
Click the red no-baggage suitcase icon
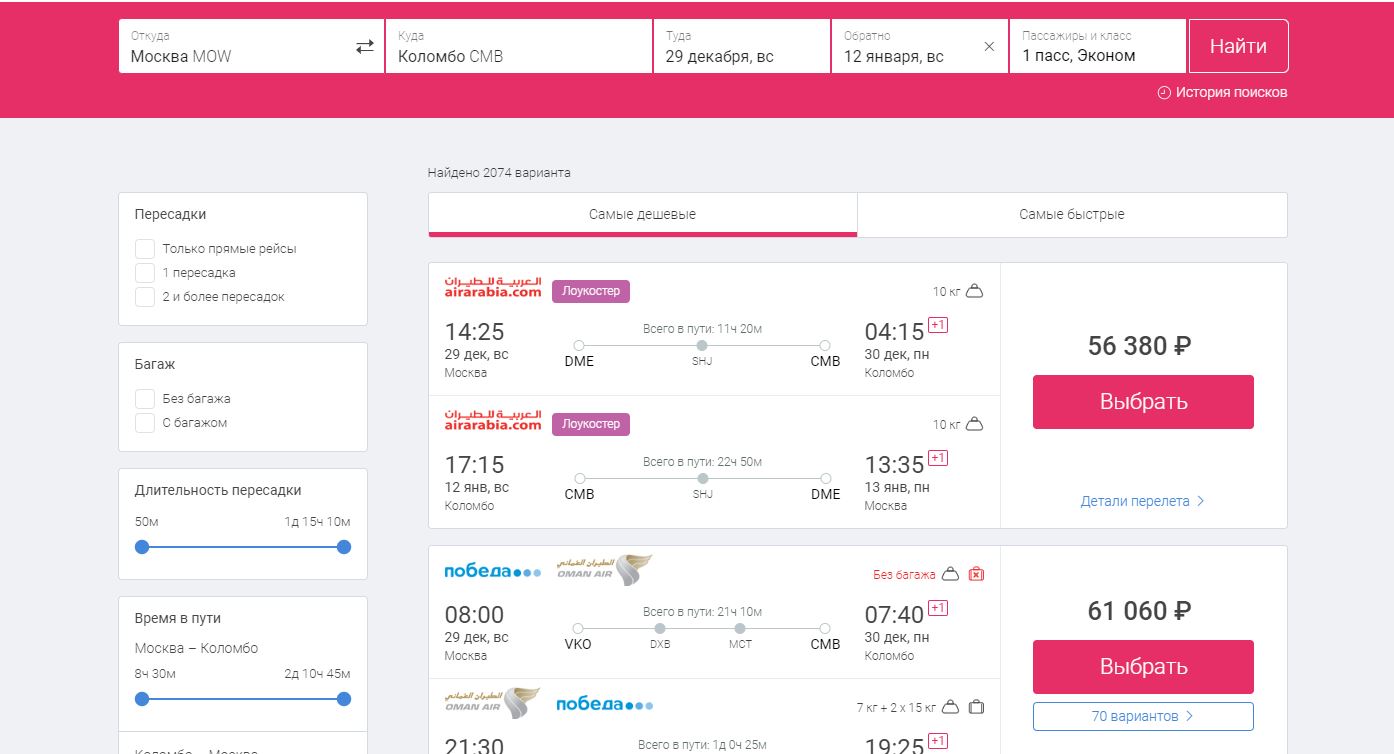click(x=977, y=574)
